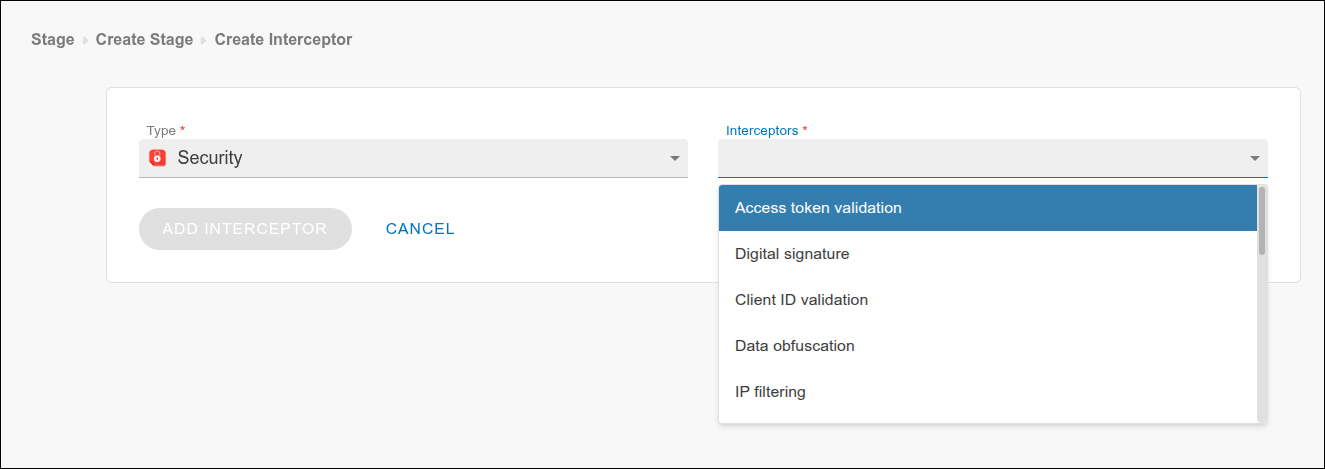This screenshot has height=469, width=1325.
Task: Click the CANCEL button
Action: click(420, 229)
